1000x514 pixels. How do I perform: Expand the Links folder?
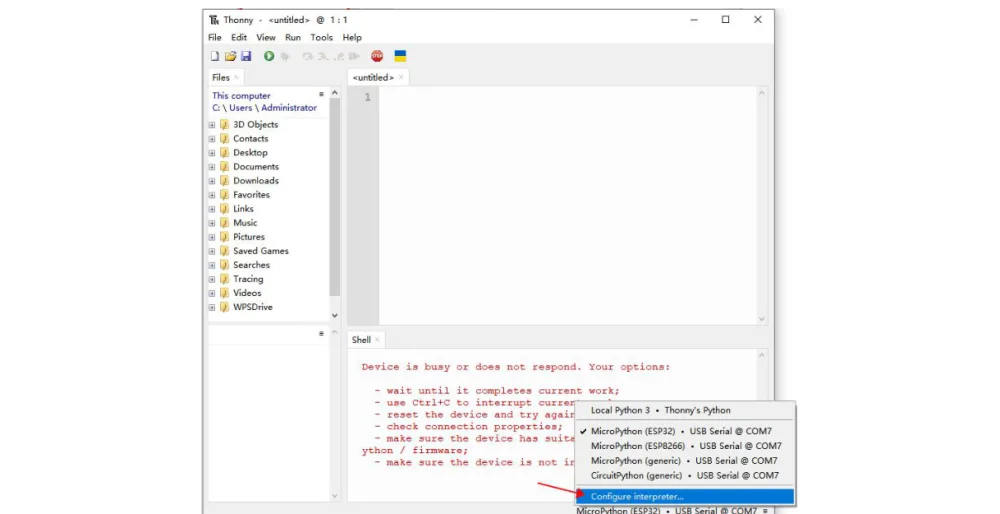[x=212, y=209]
